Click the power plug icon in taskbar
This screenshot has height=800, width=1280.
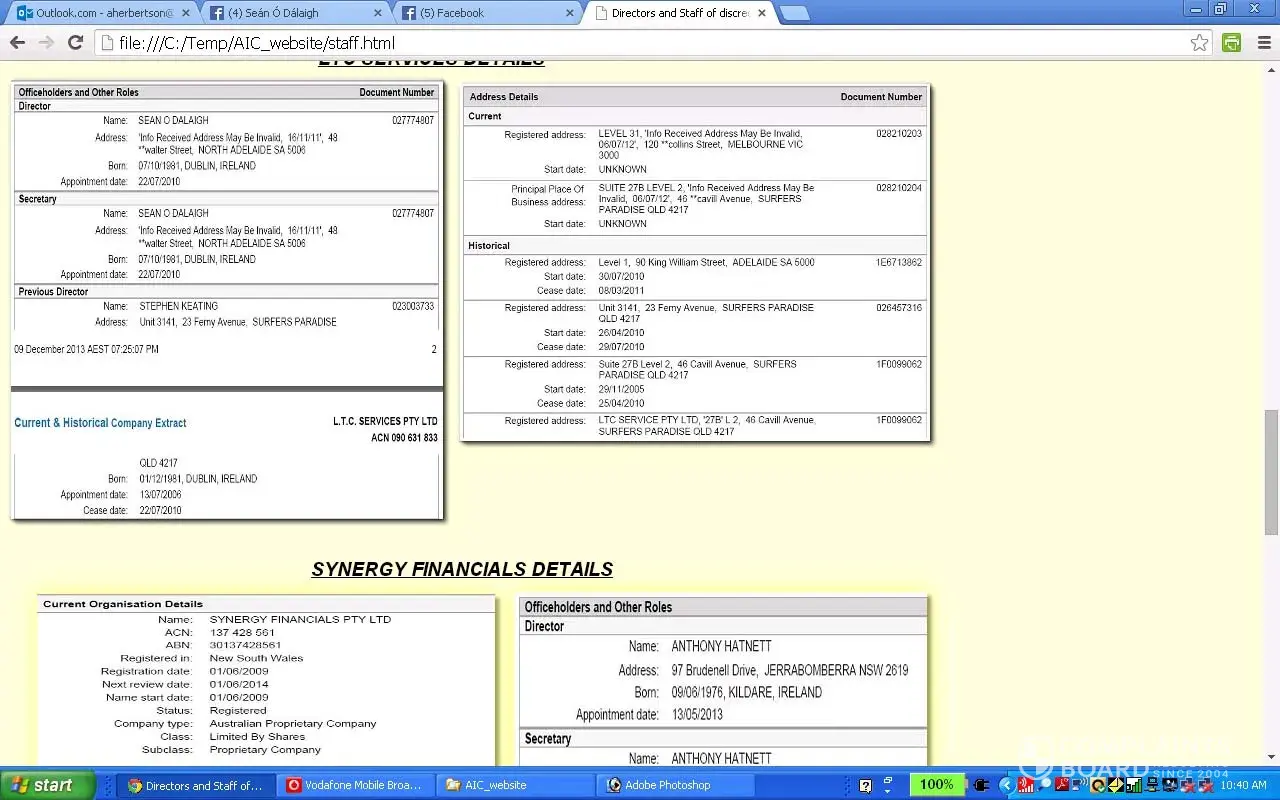[981, 785]
